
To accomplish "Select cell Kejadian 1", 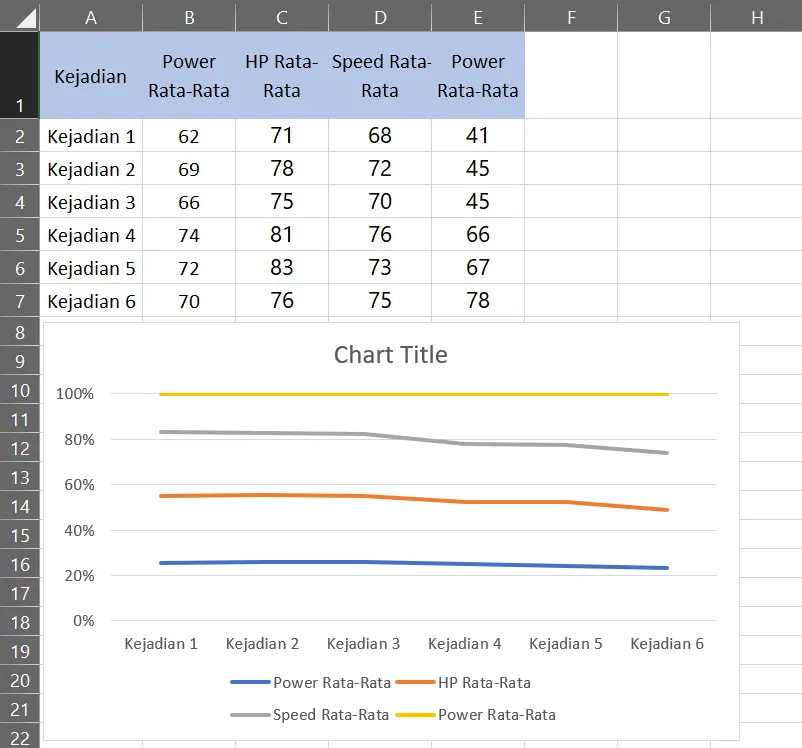I will [x=91, y=136].
